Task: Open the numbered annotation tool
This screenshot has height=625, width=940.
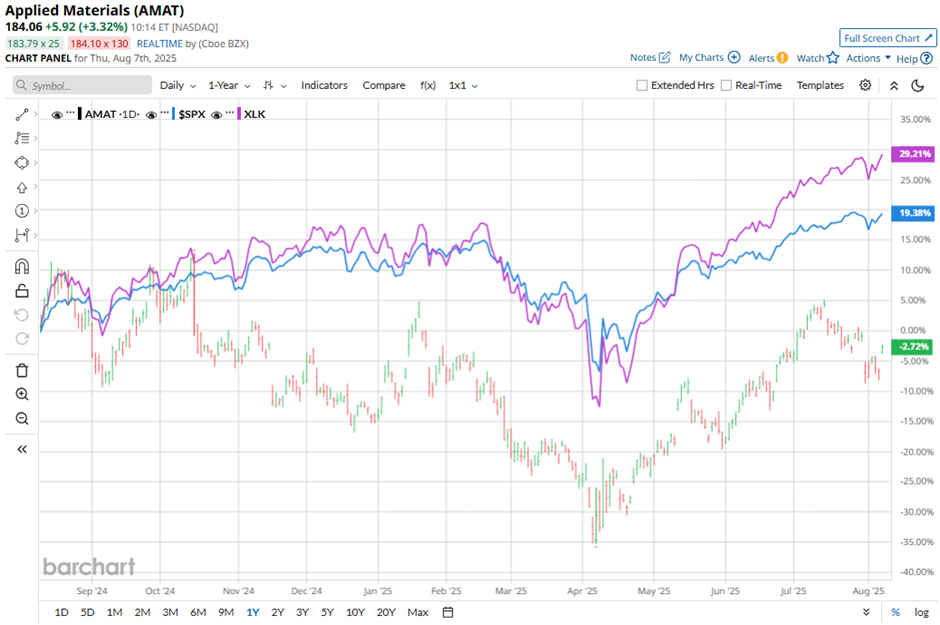Action: point(22,211)
